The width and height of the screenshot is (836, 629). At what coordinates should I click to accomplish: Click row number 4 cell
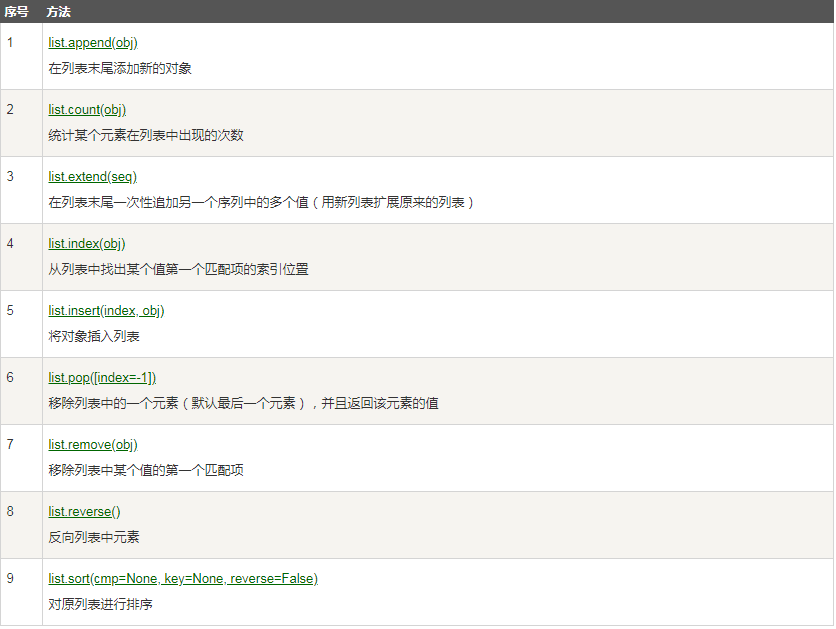click(x=21, y=257)
